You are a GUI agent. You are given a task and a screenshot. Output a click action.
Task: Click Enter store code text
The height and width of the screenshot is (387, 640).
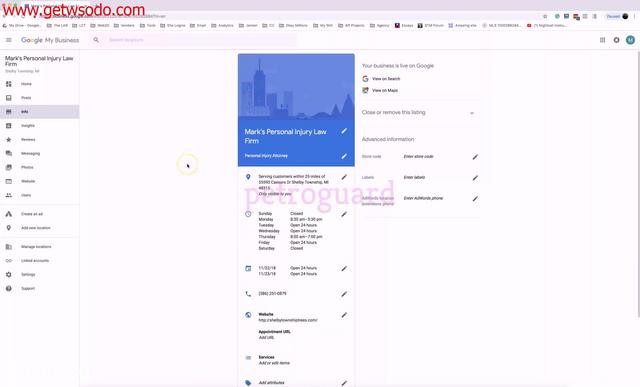point(418,156)
